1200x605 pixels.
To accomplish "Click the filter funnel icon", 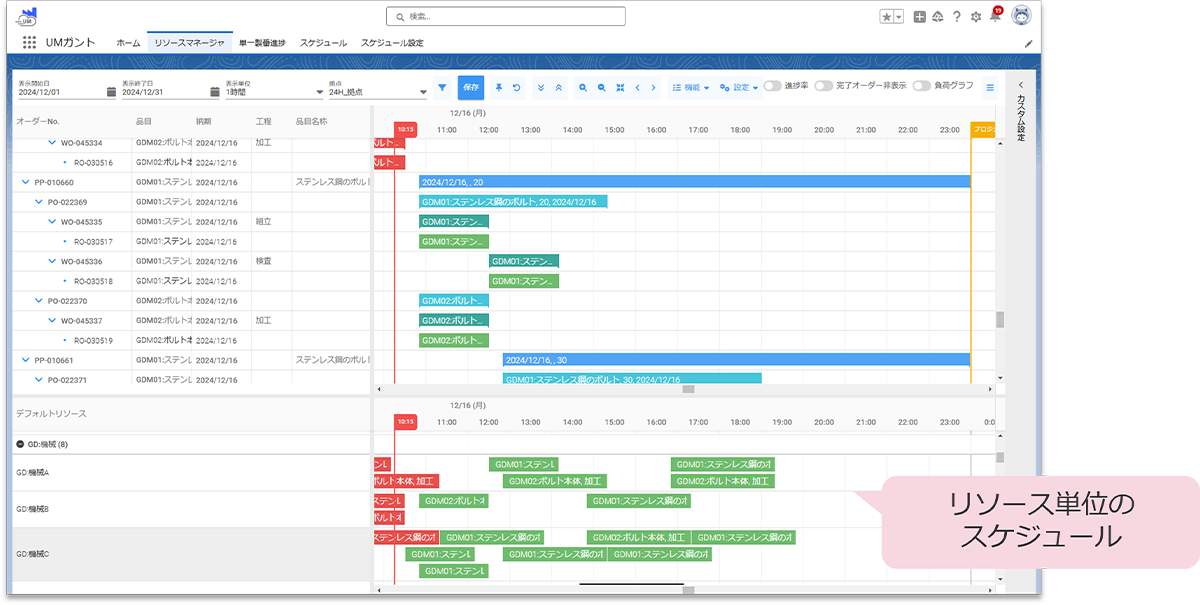I will click(442, 88).
